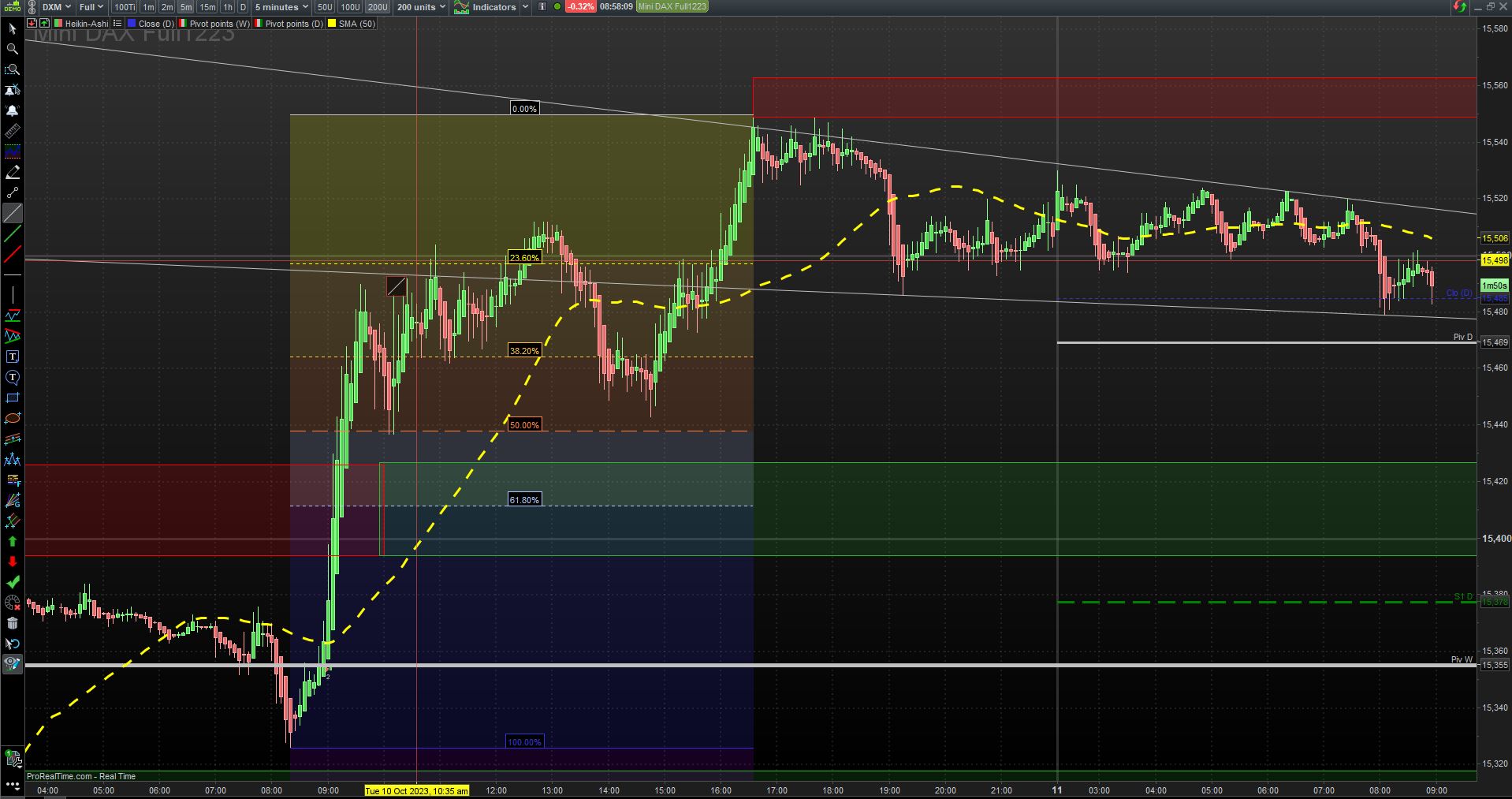Click the yellow SMA (50) color swatch
Screen dimensions: 1512x799
[332, 24]
